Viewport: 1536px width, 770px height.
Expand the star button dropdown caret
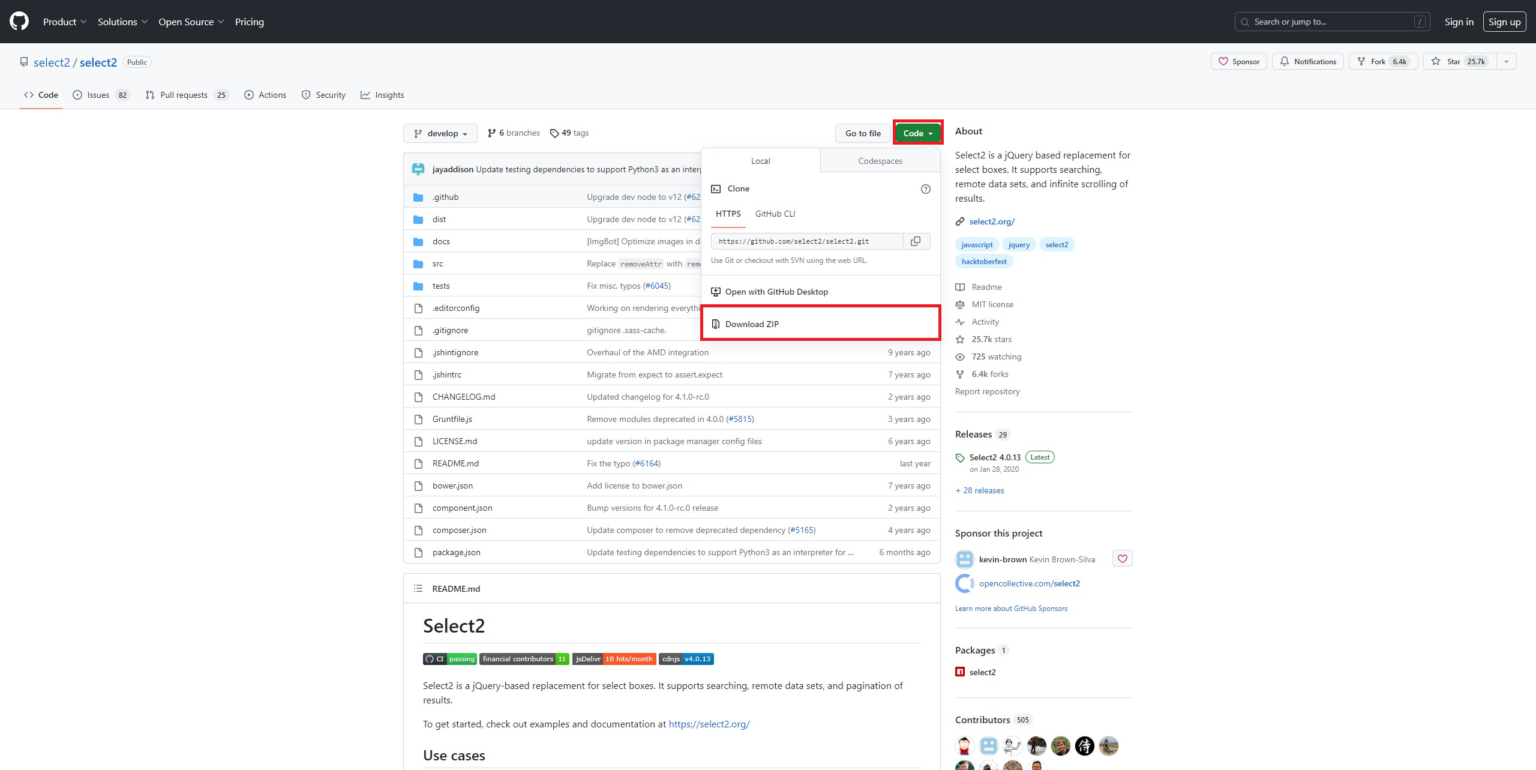coord(1506,61)
